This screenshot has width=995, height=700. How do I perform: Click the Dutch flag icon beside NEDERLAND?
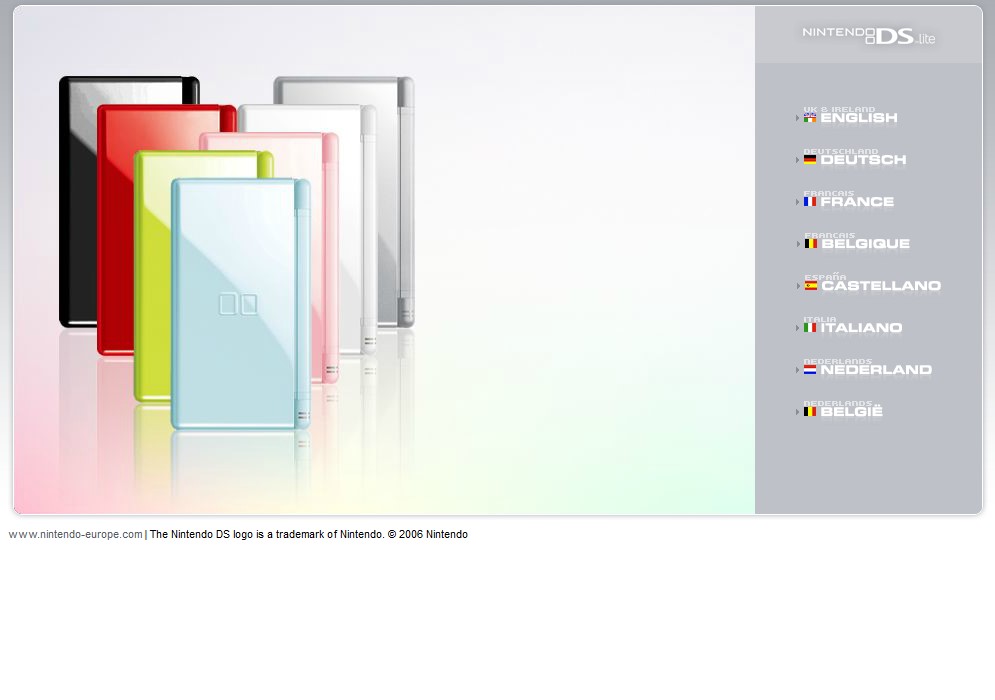810,369
